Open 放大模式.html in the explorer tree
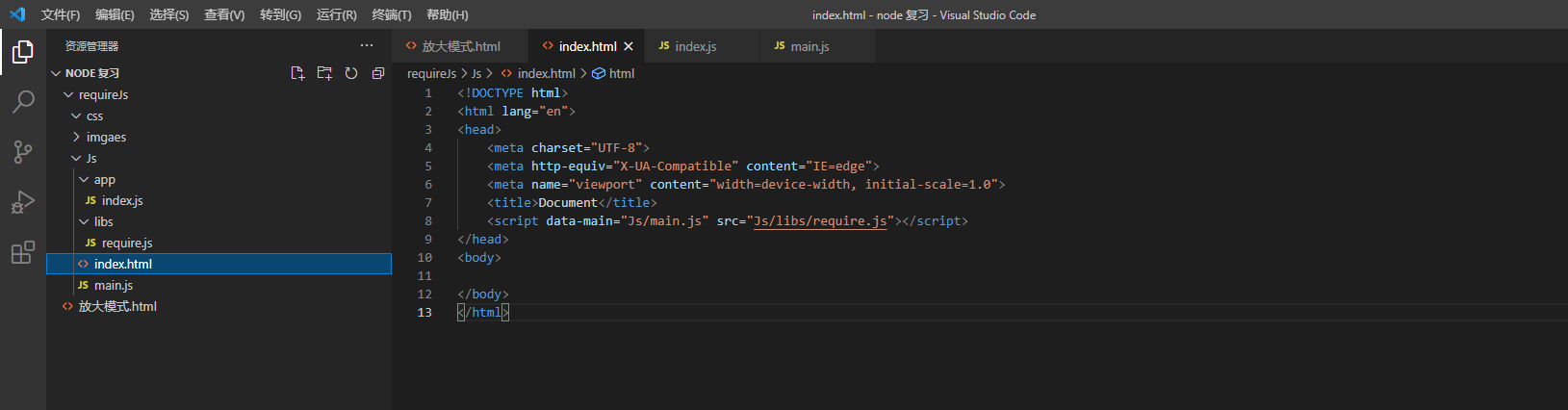Image resolution: width=1568 pixels, height=410 pixels. [x=218, y=306]
